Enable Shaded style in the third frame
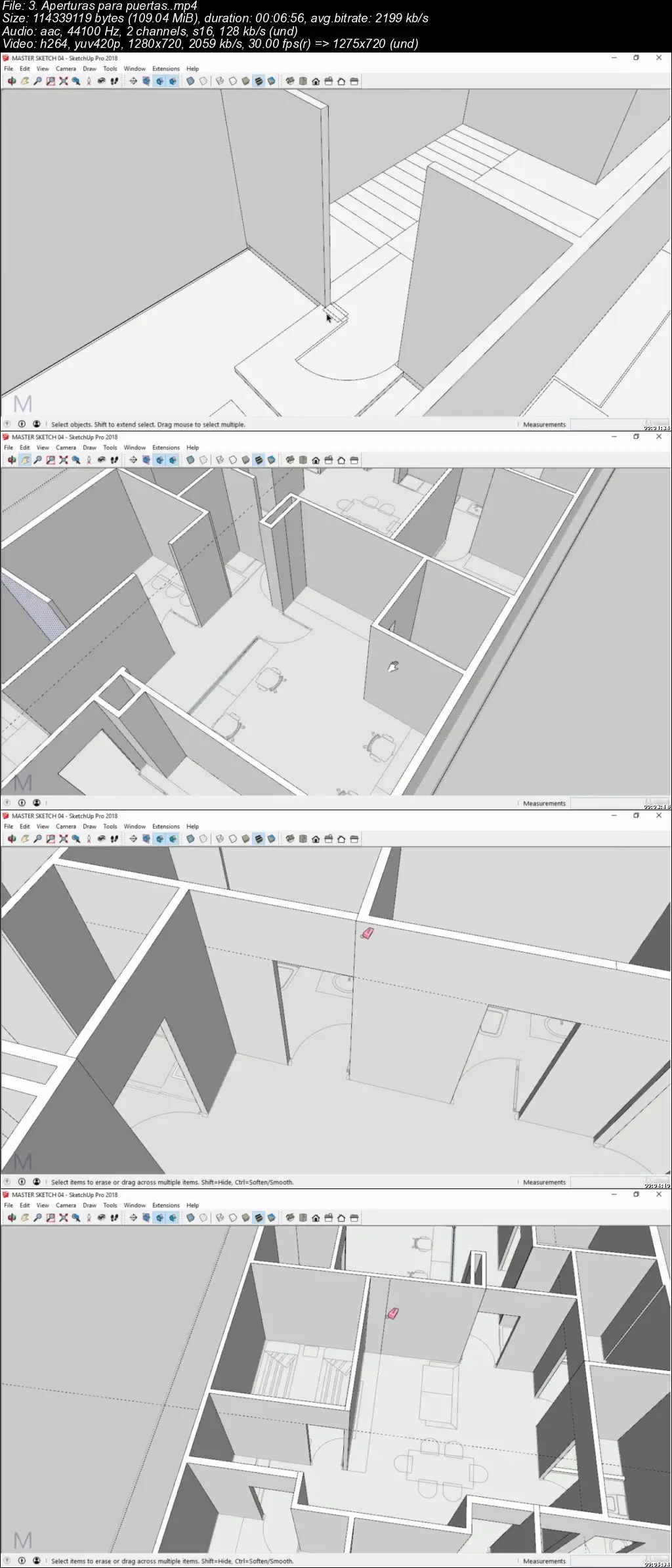The width and height of the screenshot is (672, 1568). point(245,839)
